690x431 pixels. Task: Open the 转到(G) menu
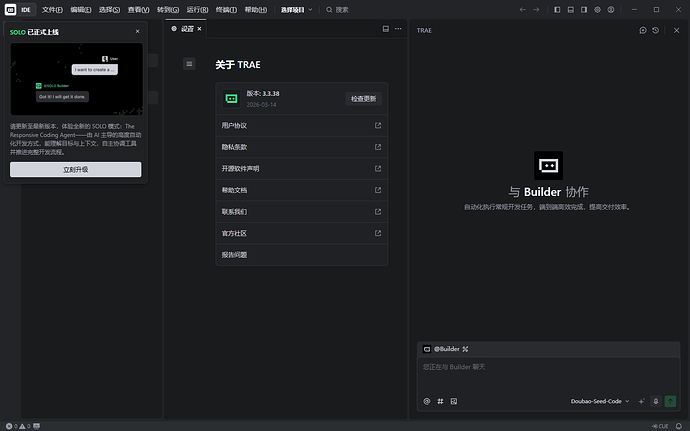(x=168, y=10)
